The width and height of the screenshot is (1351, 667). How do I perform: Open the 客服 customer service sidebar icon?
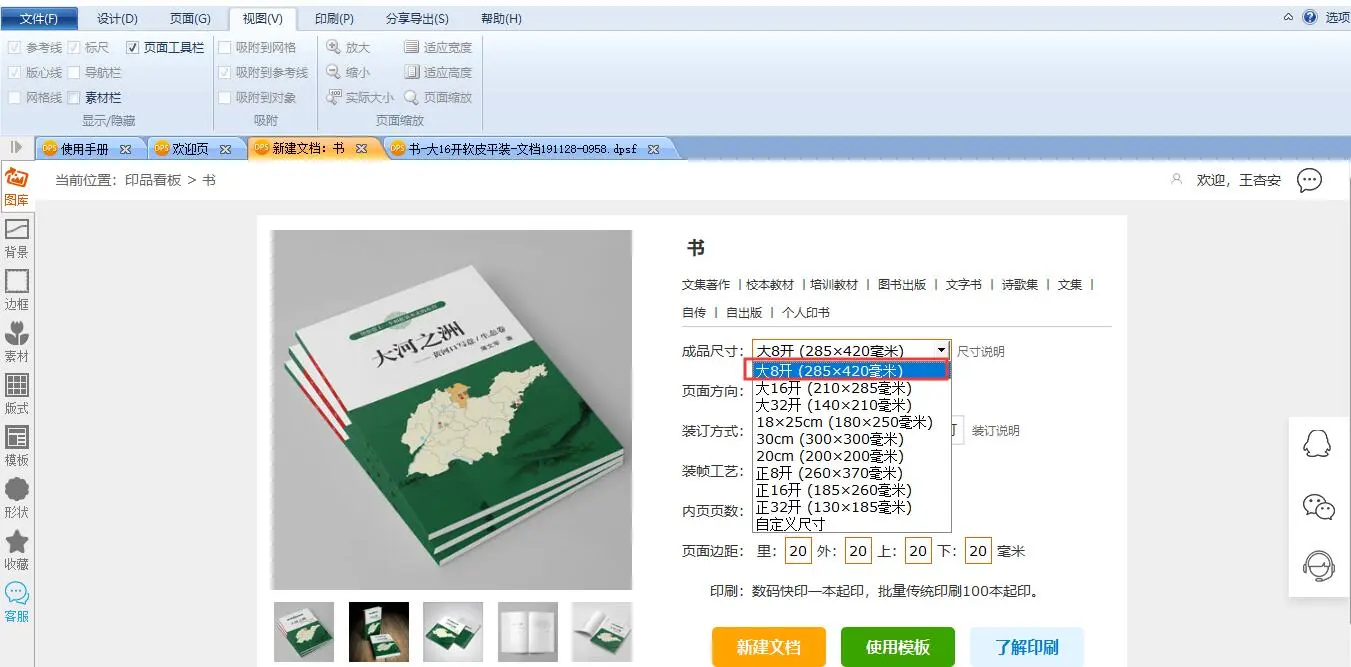pyautogui.click(x=17, y=602)
